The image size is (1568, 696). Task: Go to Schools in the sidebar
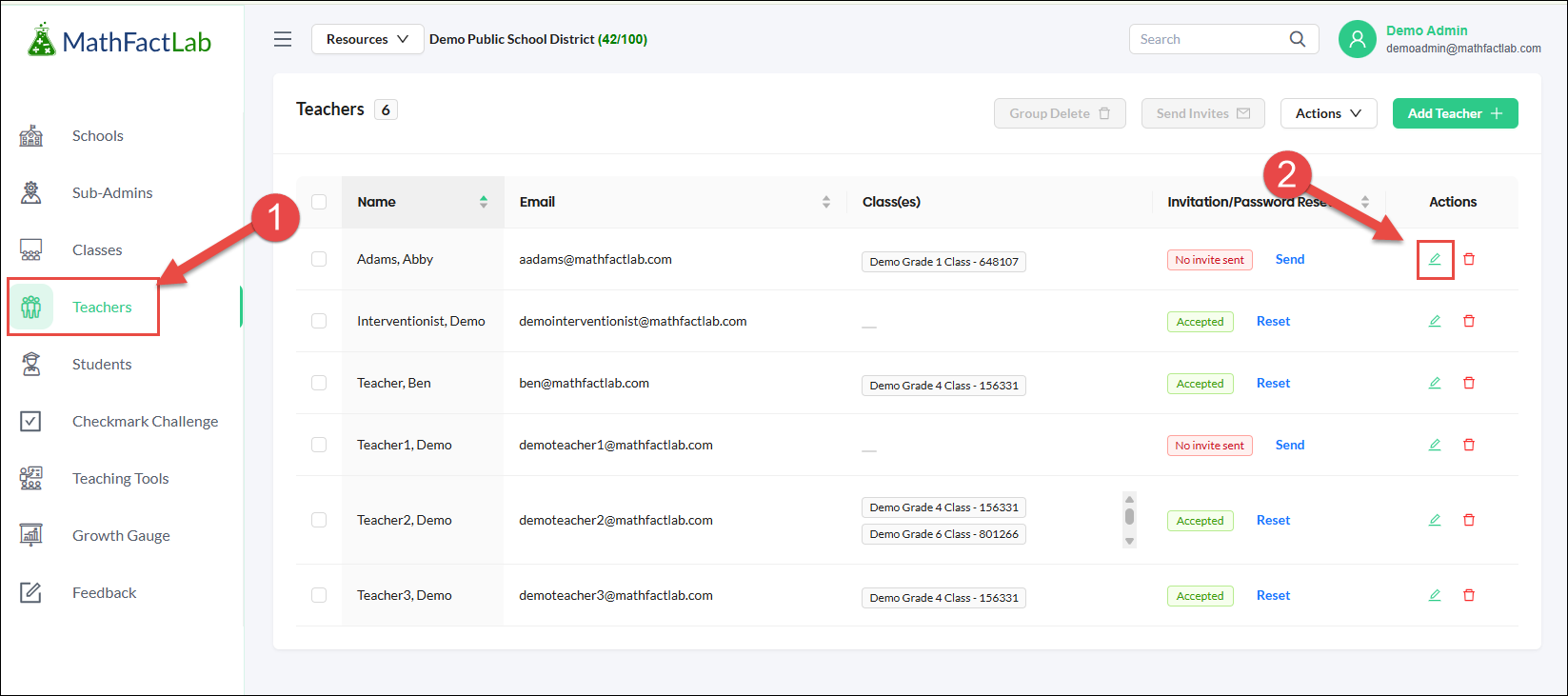point(98,135)
